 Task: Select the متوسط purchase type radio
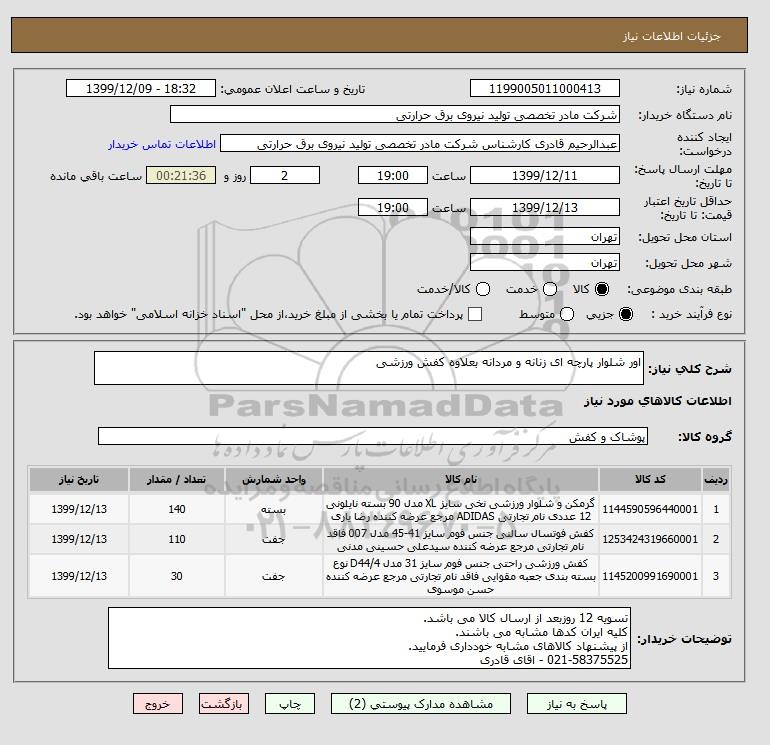[567, 314]
